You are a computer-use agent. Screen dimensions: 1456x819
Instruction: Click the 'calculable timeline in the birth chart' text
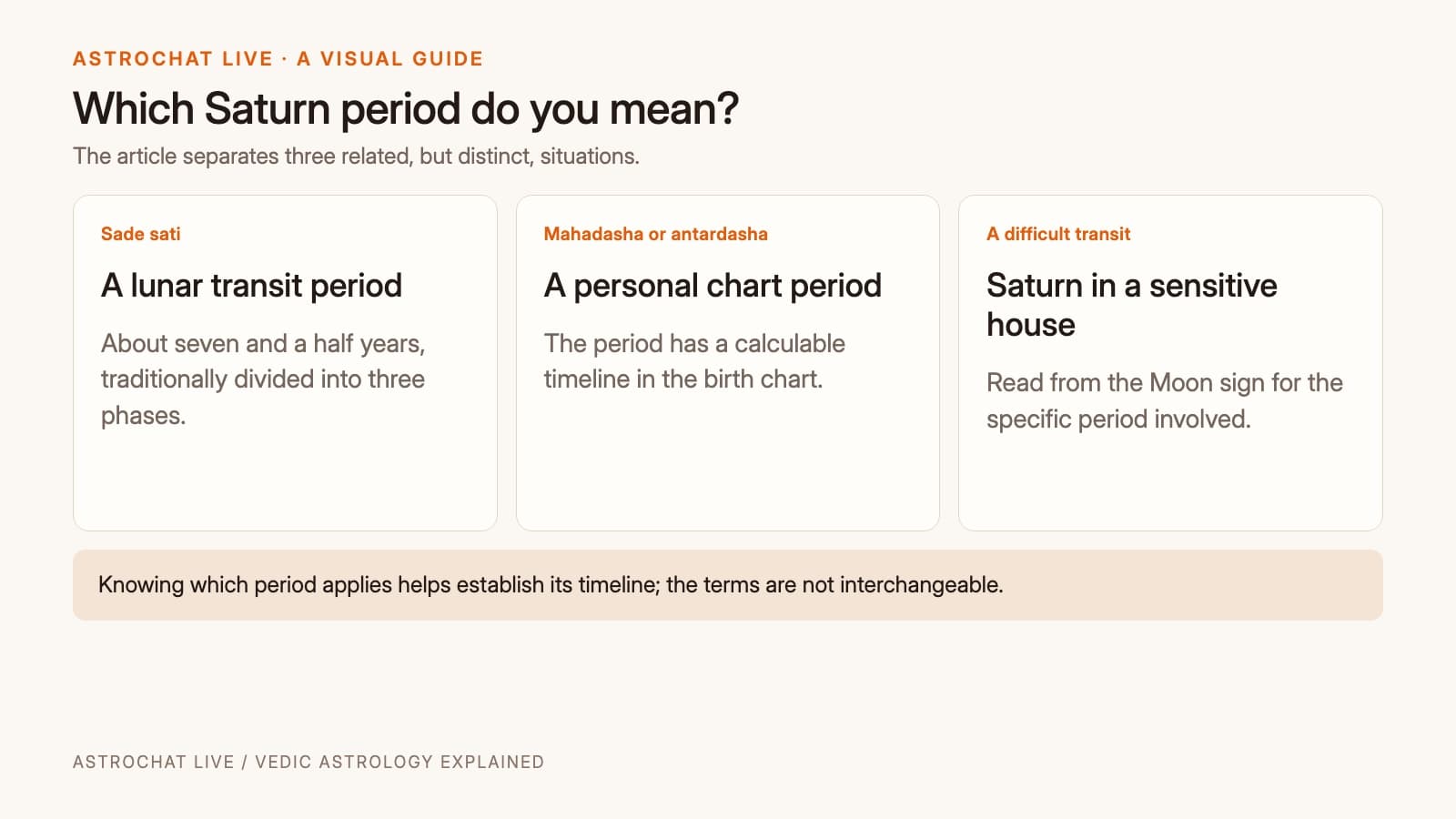tap(694, 361)
